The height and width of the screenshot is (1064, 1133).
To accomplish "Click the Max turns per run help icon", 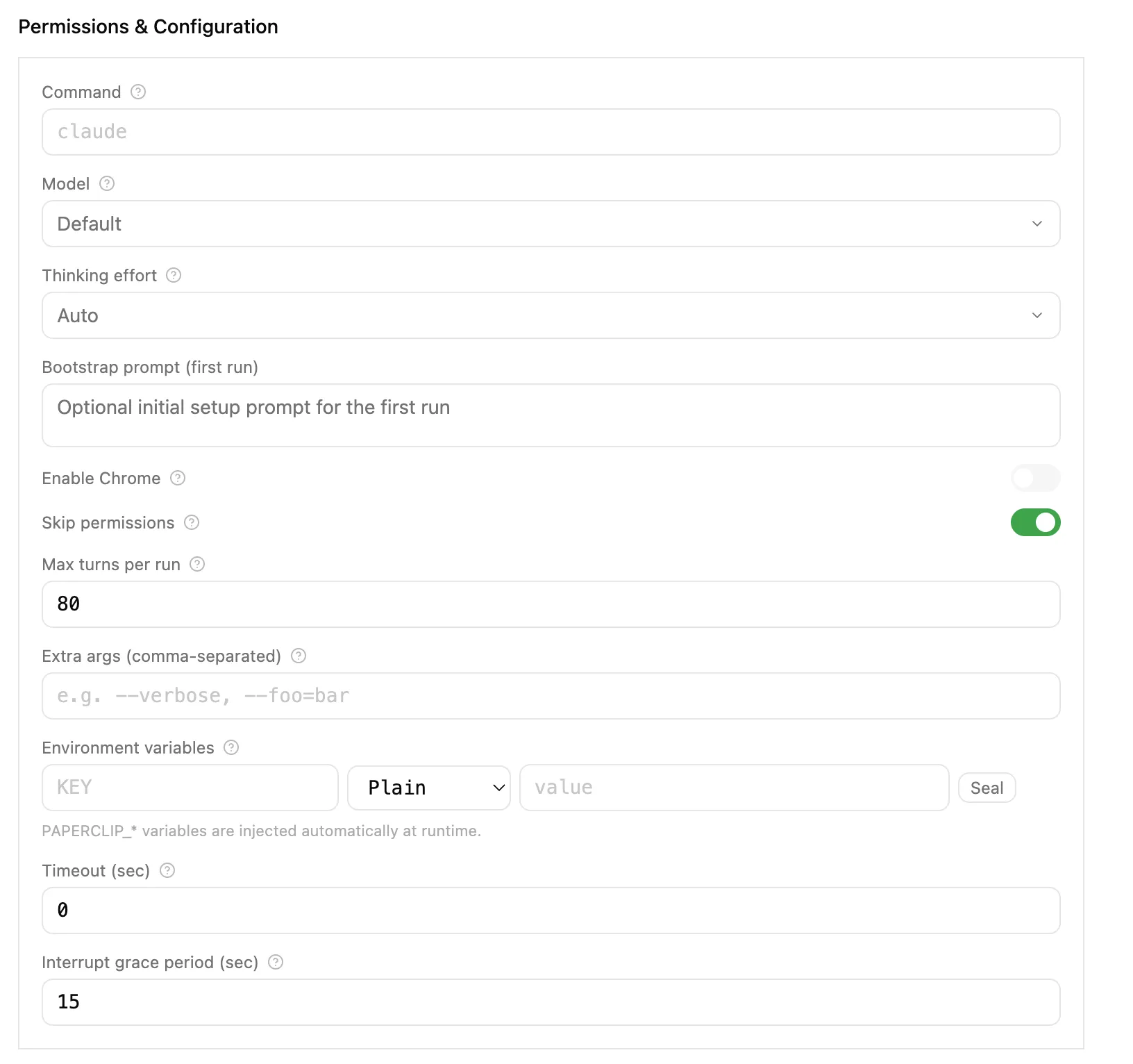I will 197,564.
